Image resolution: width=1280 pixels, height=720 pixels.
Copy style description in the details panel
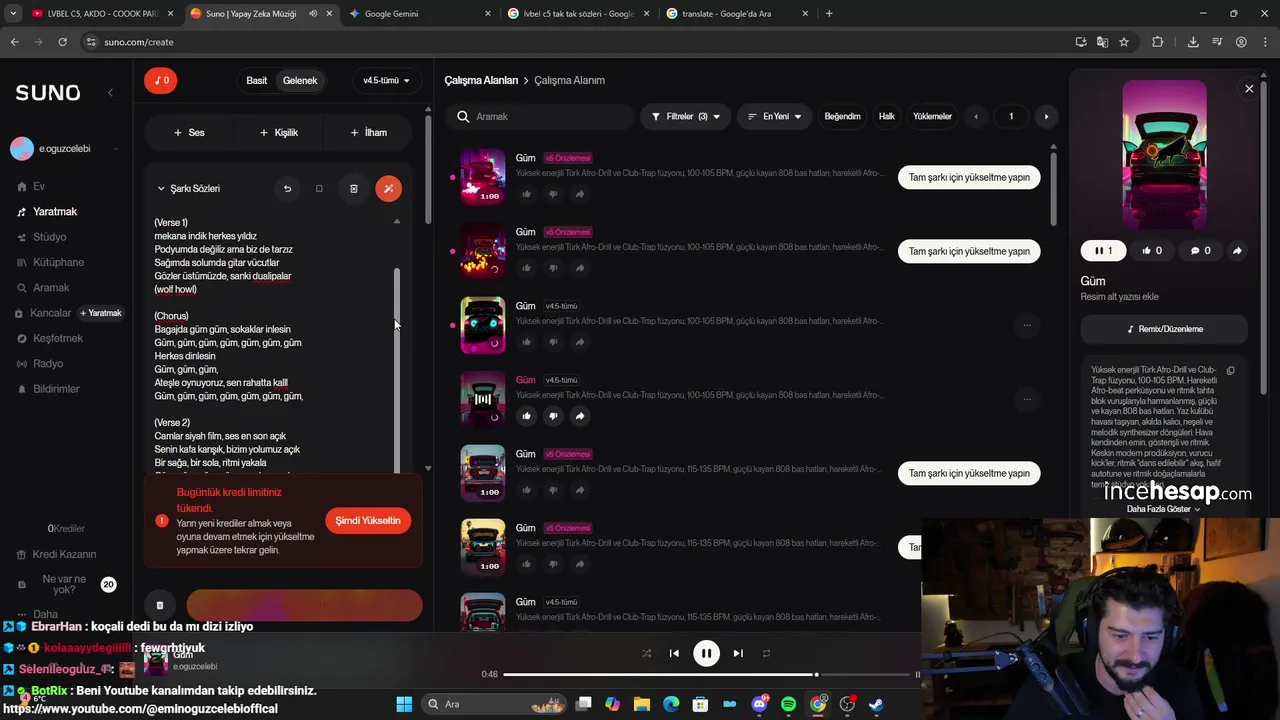1231,370
